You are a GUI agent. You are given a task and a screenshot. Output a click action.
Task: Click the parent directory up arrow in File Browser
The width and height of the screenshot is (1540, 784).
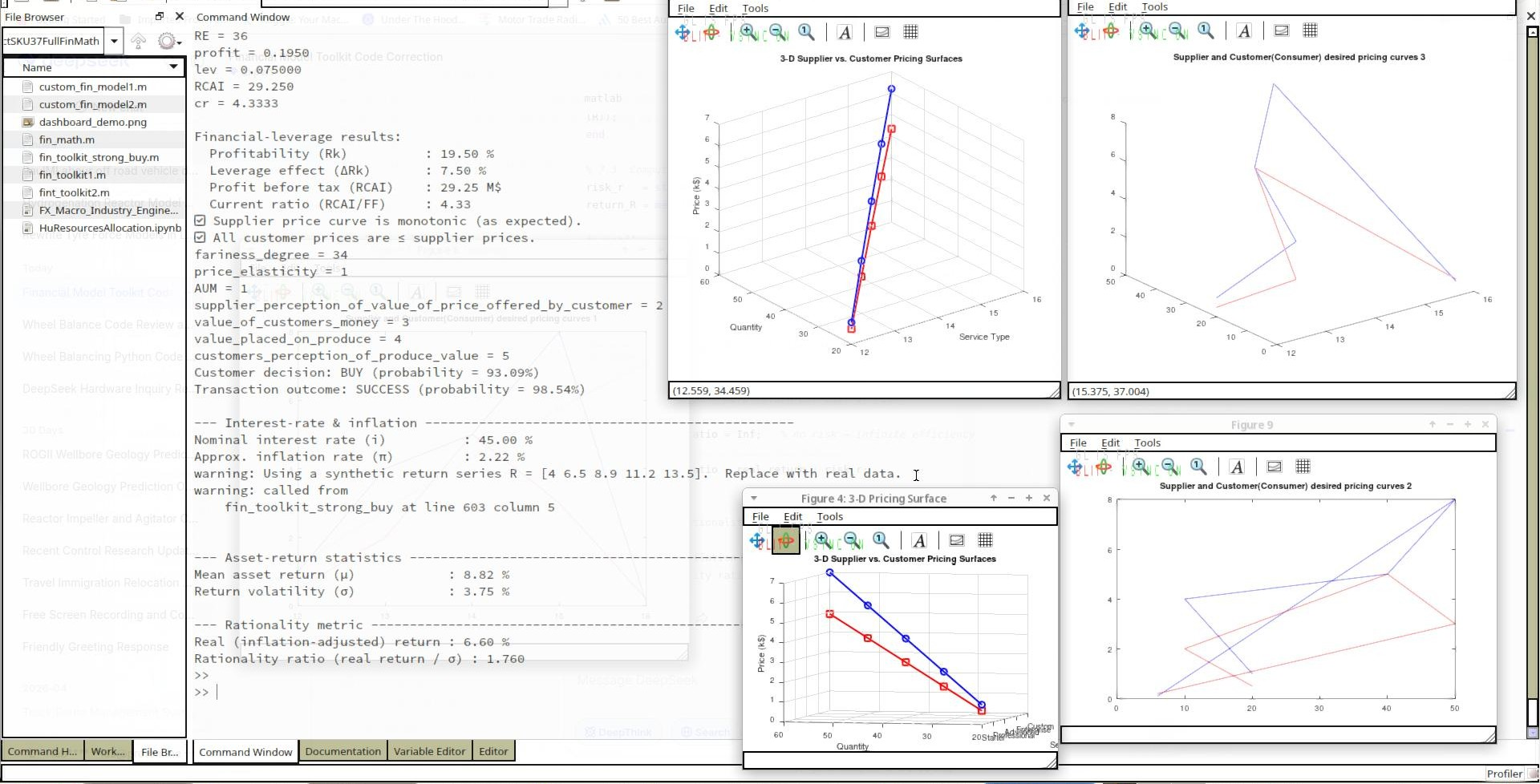point(138,40)
